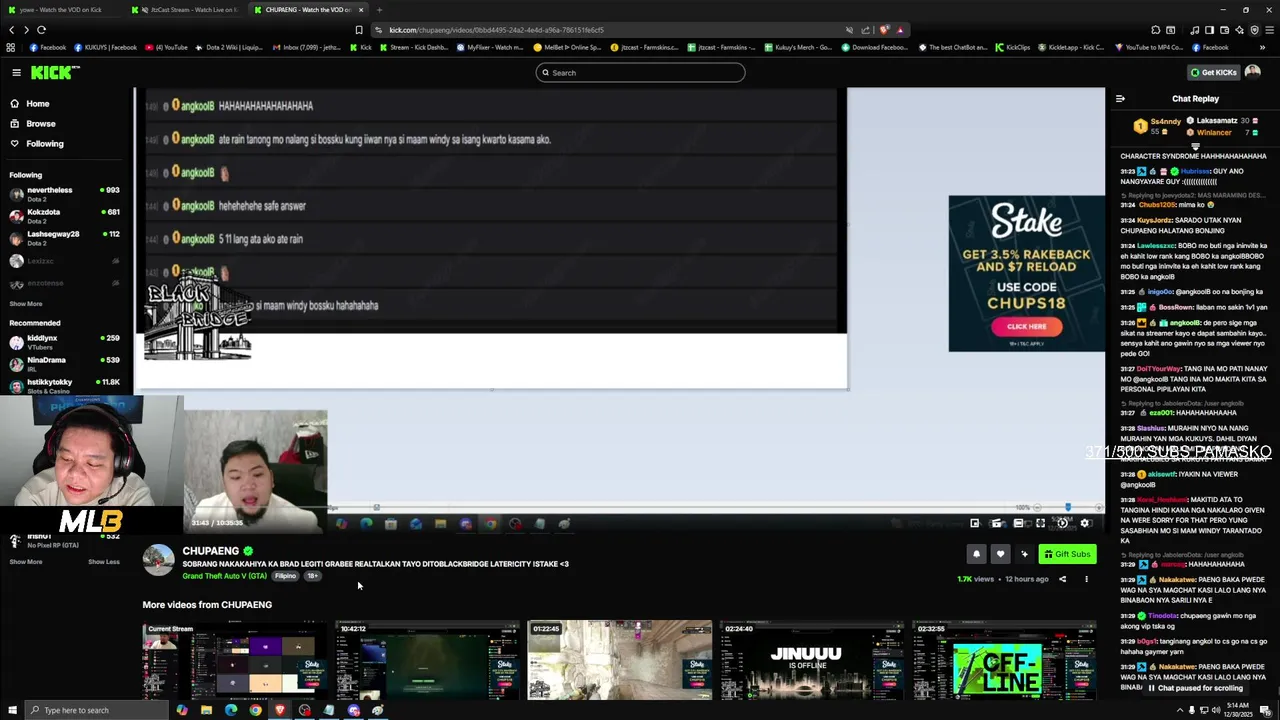Expand Recommended list with Show More
Screen dimensions: 1280x720
[26, 562]
